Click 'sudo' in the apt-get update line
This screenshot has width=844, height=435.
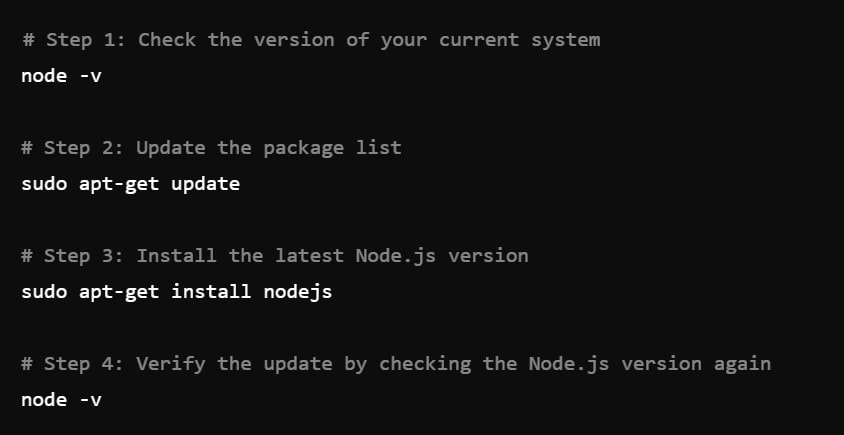pyautogui.click(x=44, y=184)
